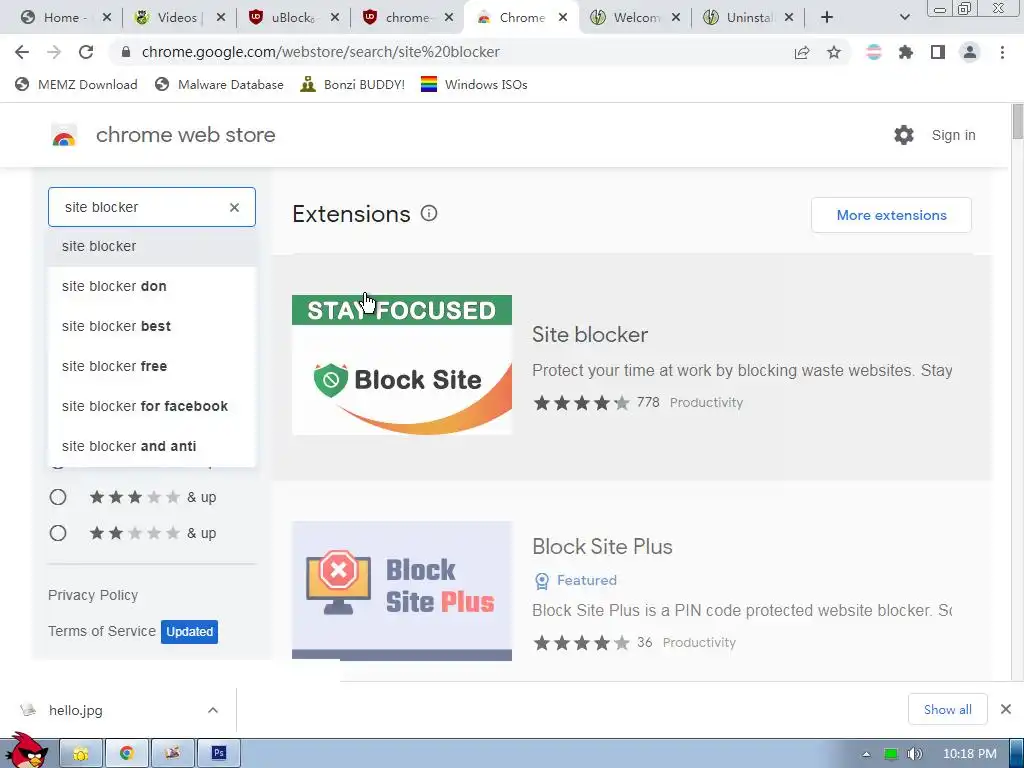The height and width of the screenshot is (768, 1024).
Task: Open the Site blocker extension title
Action: [590, 334]
